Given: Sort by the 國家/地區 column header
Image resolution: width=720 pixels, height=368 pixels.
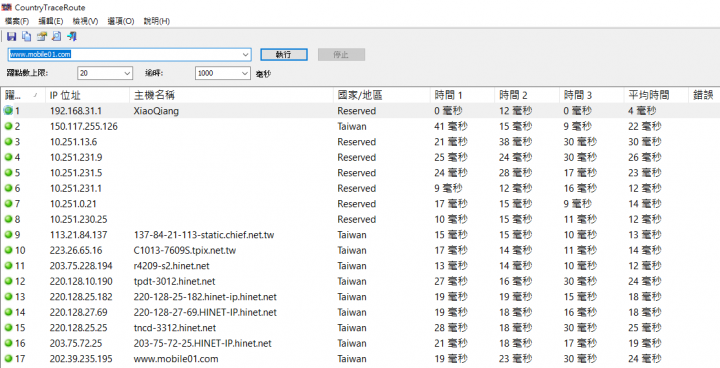Looking at the screenshot, I should click(382, 95).
